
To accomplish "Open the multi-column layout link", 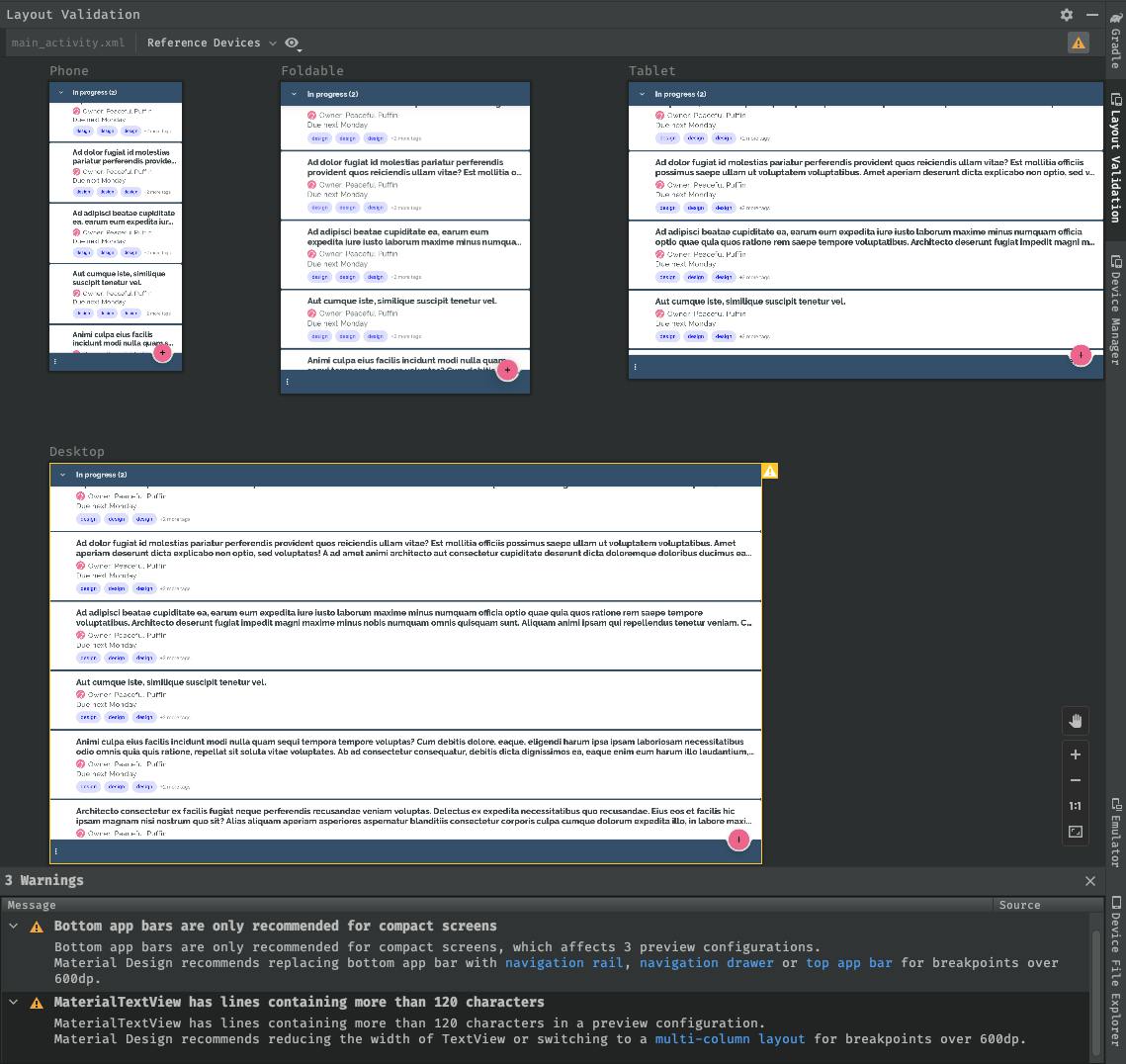I will coord(730,1038).
